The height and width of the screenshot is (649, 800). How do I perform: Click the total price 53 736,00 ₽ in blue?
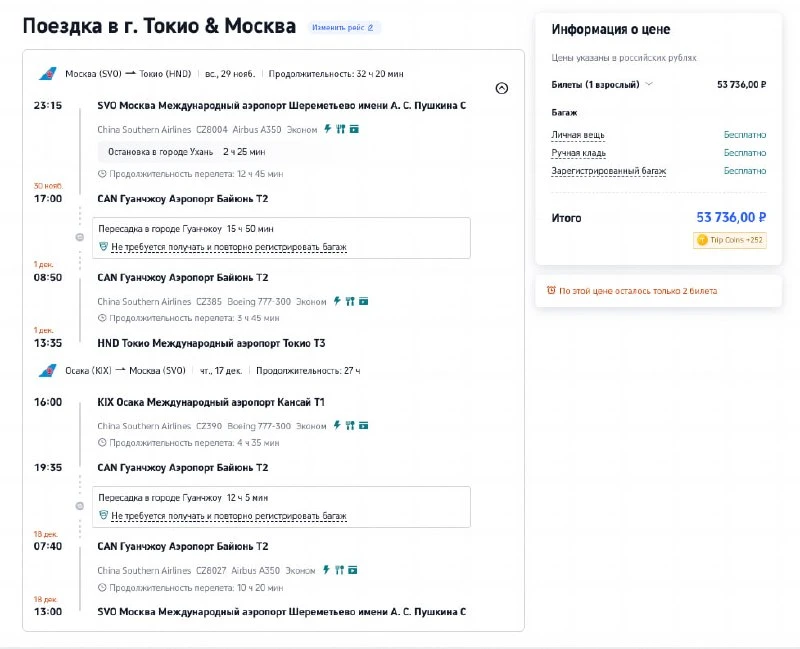[731, 217]
